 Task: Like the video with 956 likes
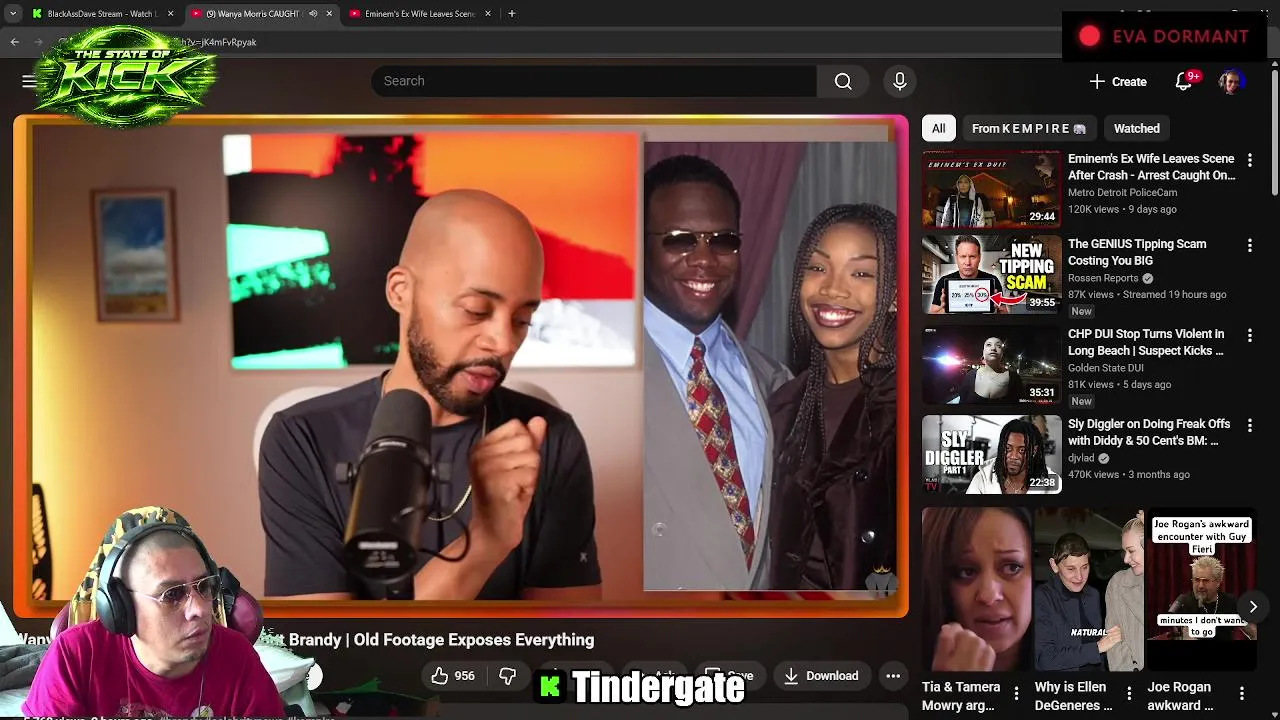[x=453, y=676]
